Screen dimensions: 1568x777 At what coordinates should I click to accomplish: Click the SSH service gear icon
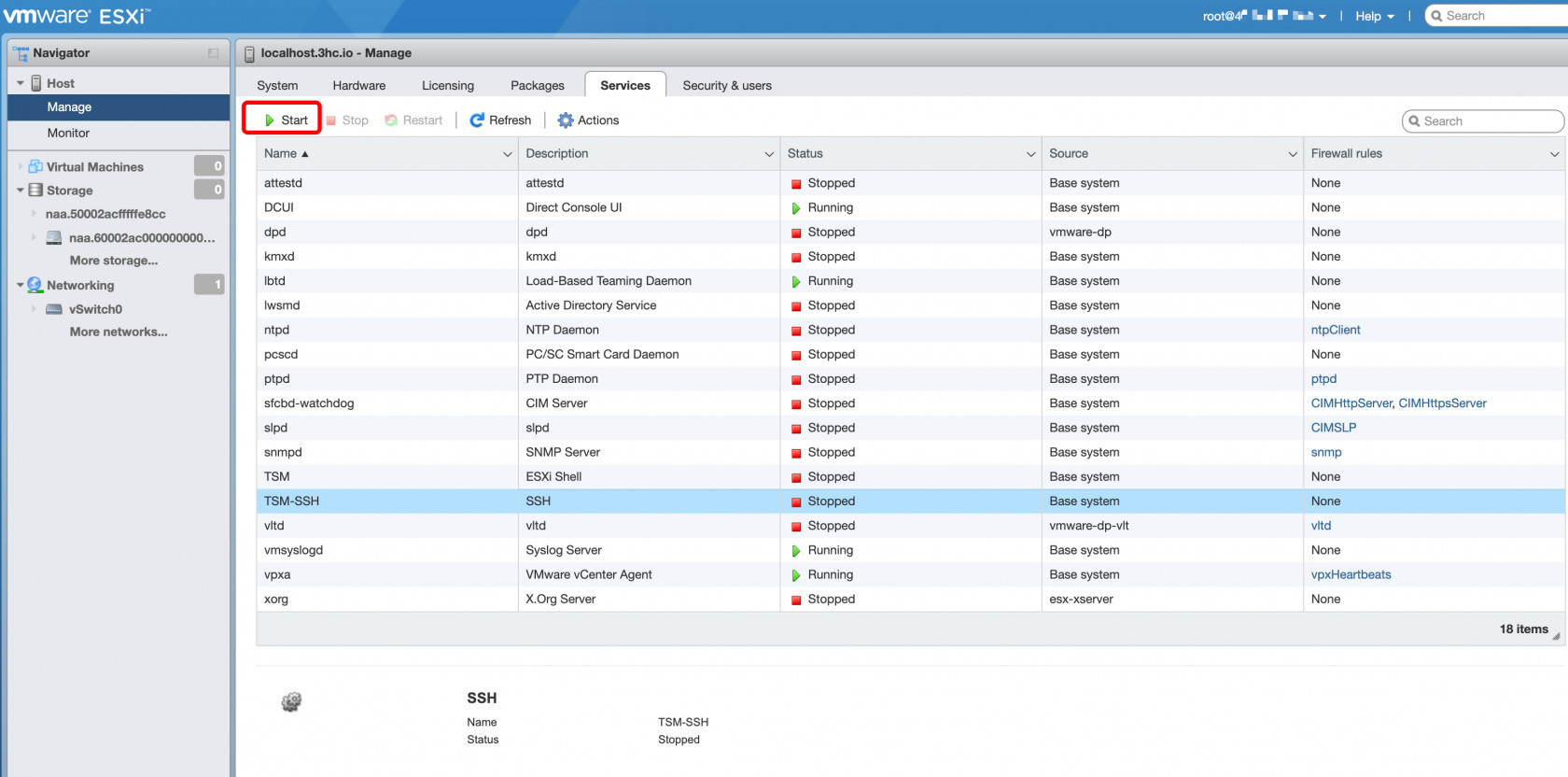(x=291, y=702)
